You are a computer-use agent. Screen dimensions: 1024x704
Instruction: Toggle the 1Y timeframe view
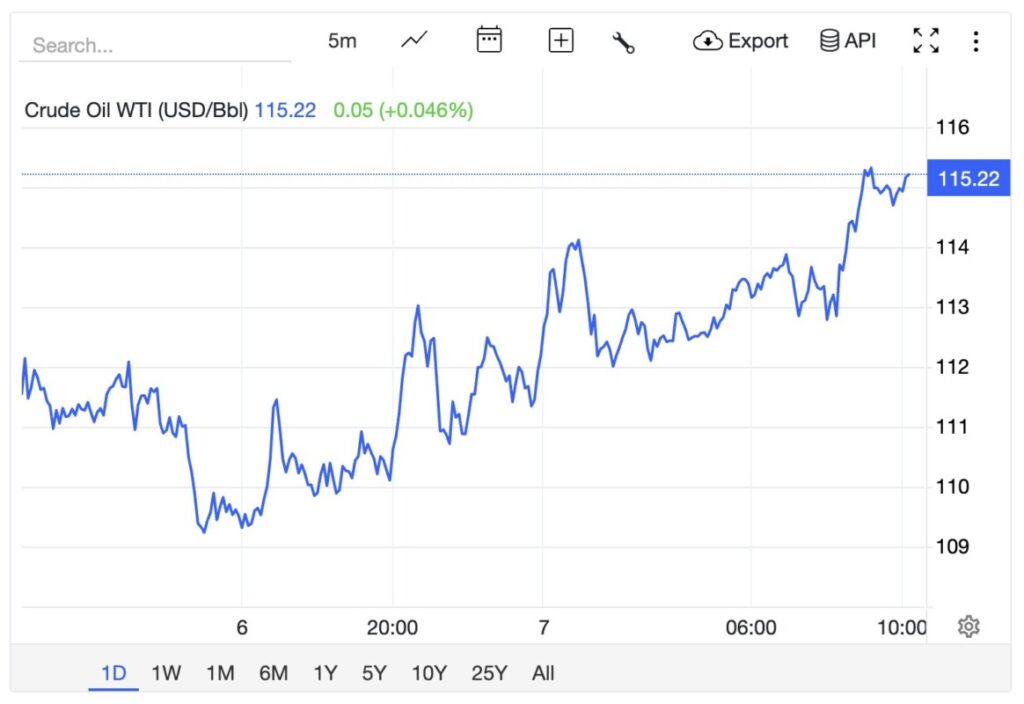325,674
